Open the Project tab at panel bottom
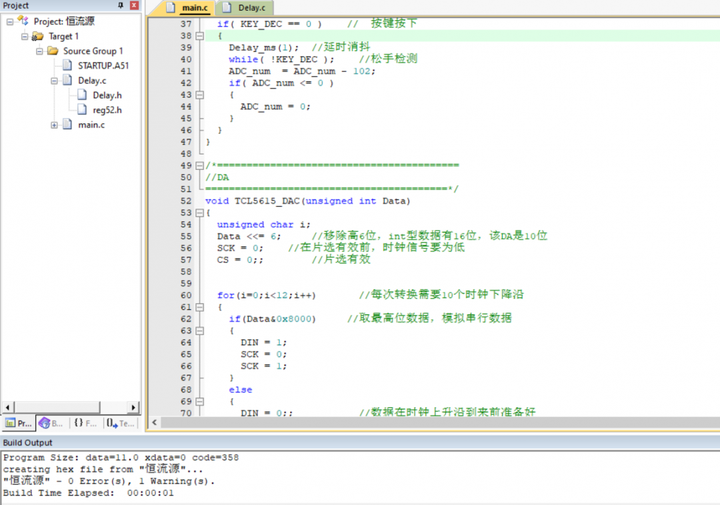The height and width of the screenshot is (505, 720). pos(18,423)
